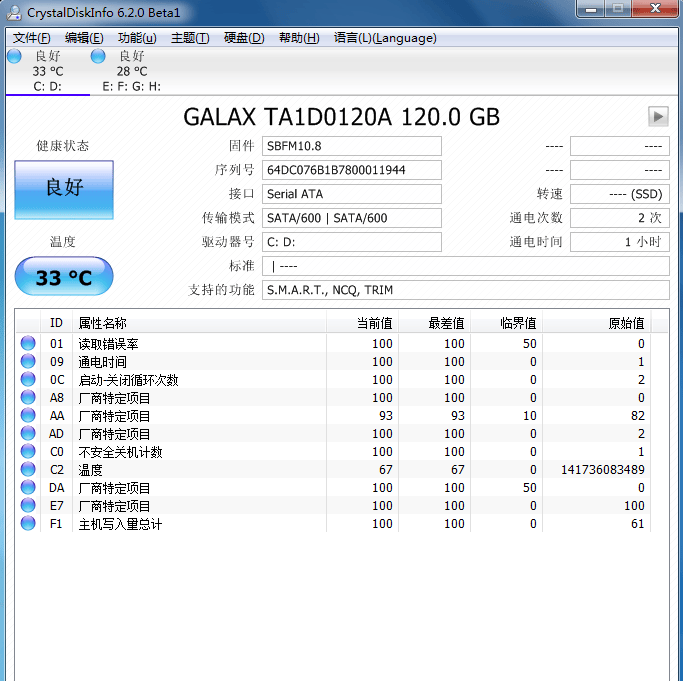Click status orb for F1 主机写入量总计

click(x=28, y=523)
